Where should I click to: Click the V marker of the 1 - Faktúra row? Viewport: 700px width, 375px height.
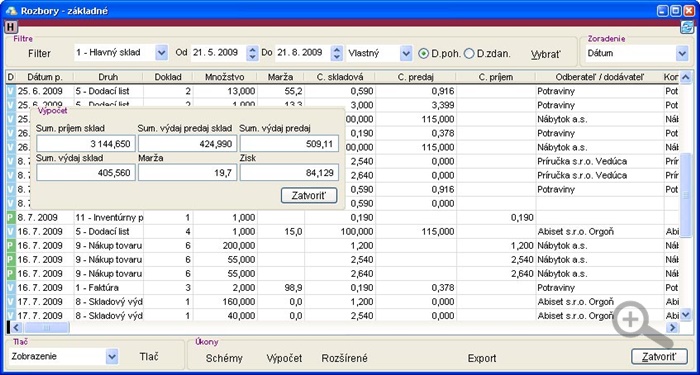[x=11, y=288]
